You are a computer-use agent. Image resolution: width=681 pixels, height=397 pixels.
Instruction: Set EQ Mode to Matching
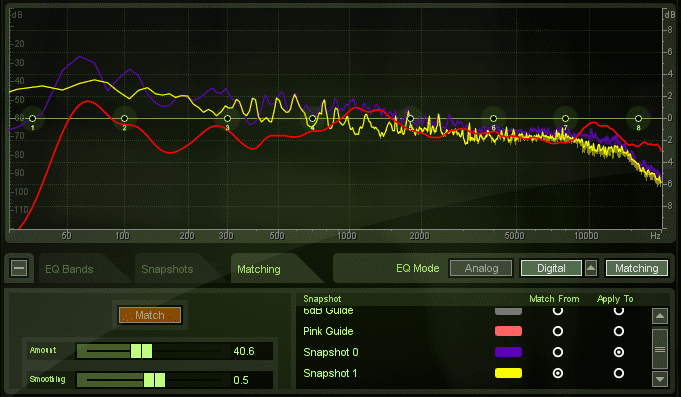point(636,268)
